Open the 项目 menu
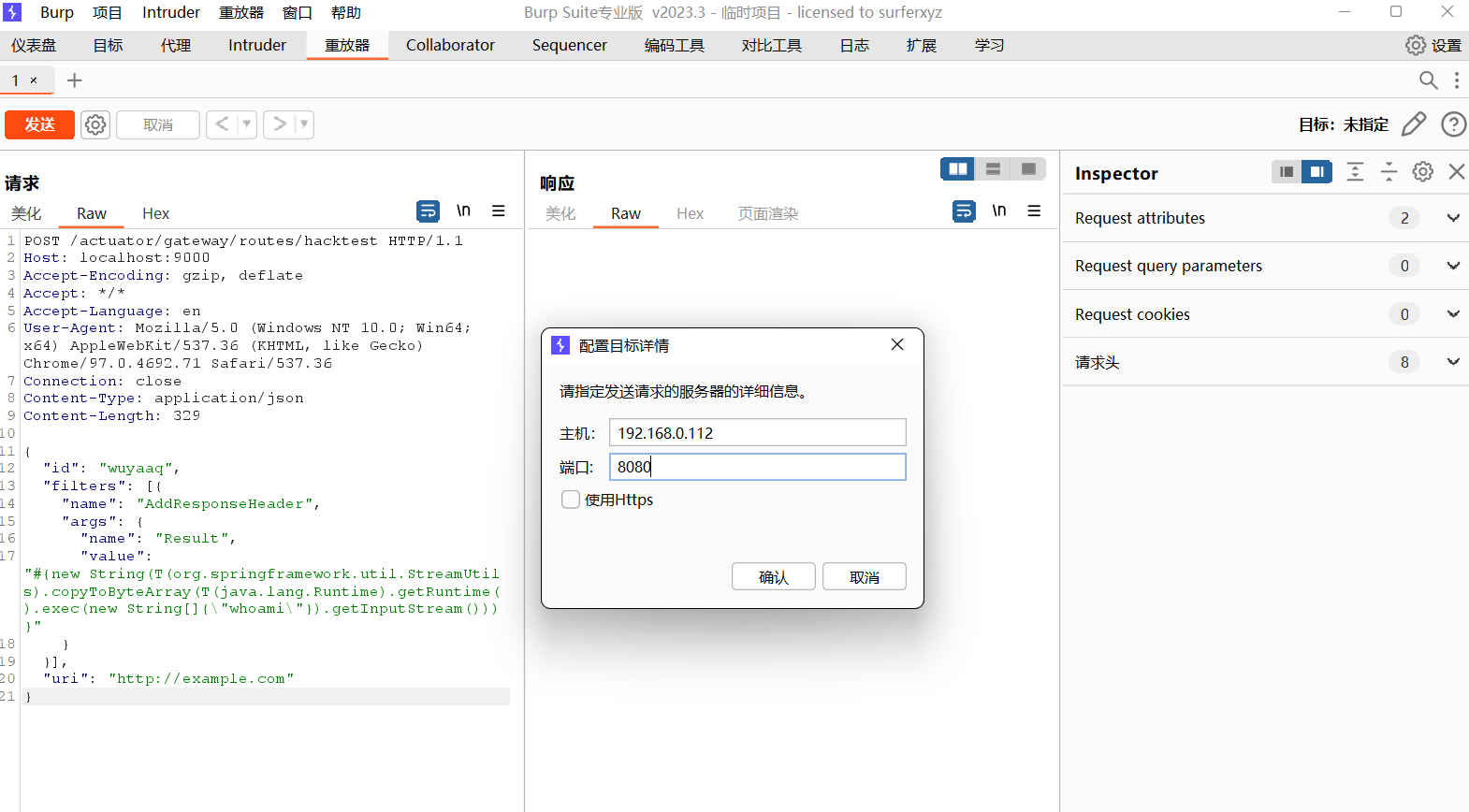Screen dimensions: 1469x812 point(108,13)
